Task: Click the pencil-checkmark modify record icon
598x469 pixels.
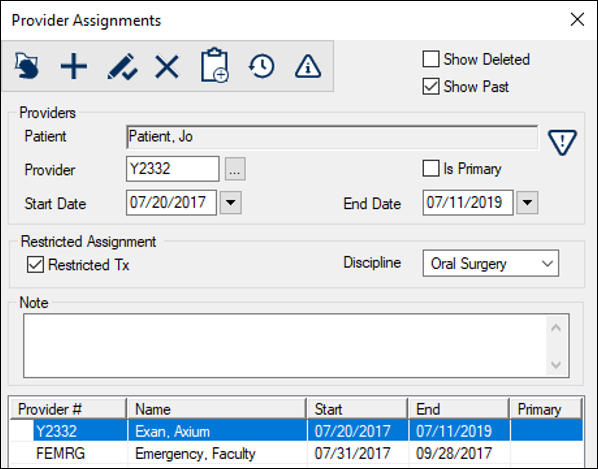Action: tap(122, 66)
